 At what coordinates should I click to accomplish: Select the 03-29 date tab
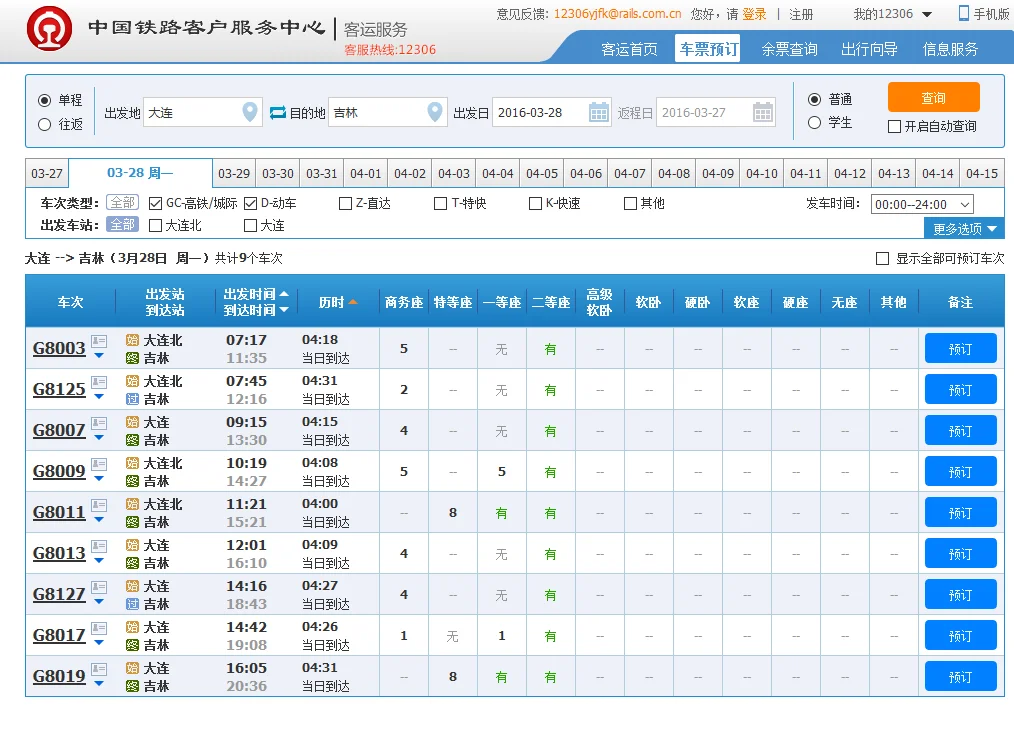pos(233,172)
